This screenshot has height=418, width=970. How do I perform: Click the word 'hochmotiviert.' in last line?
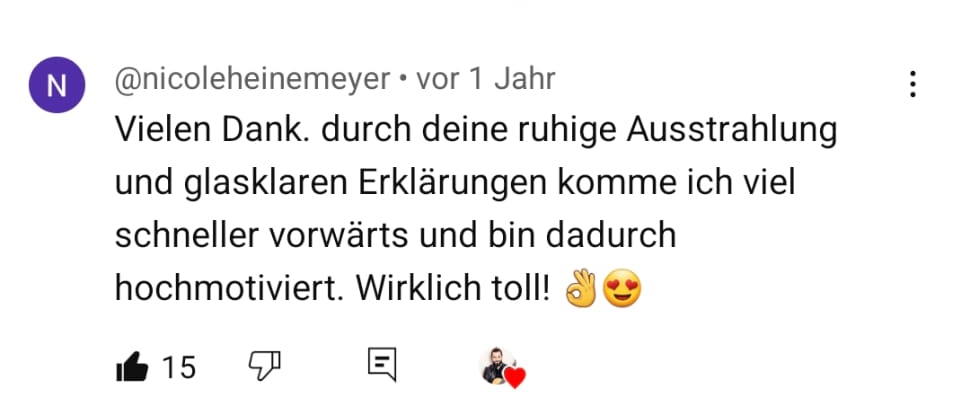(x=229, y=289)
